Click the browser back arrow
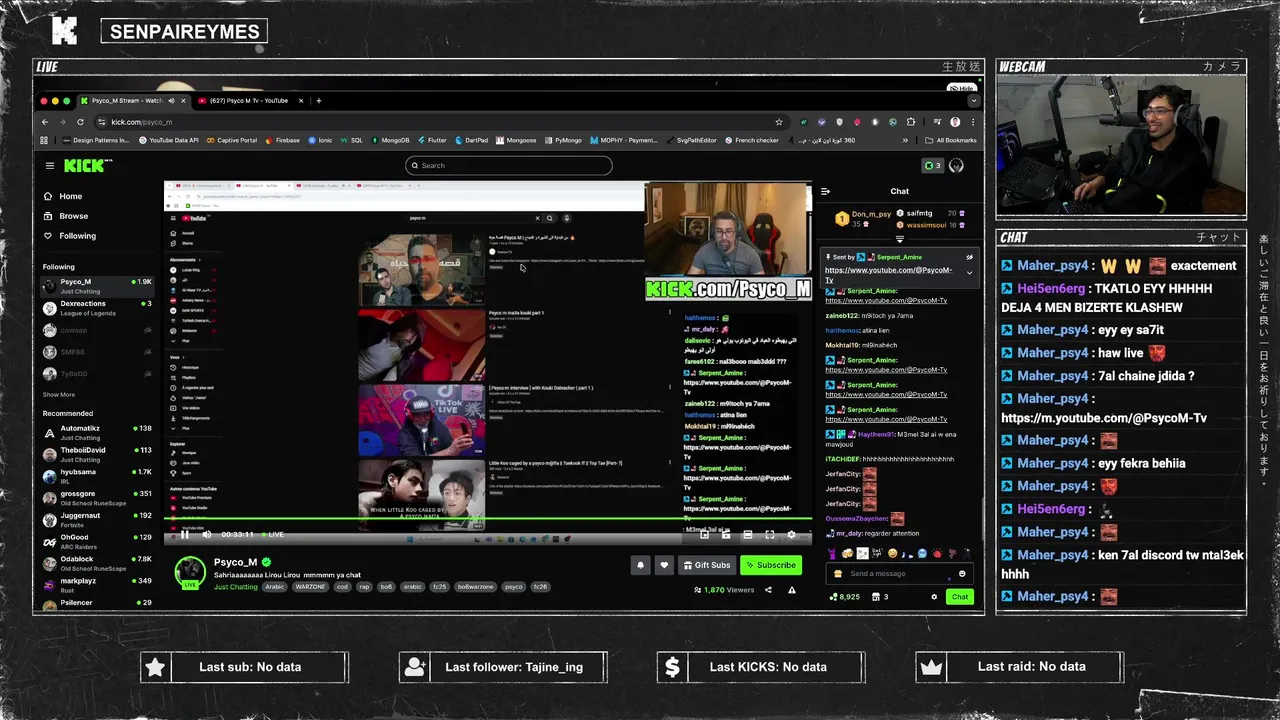The width and height of the screenshot is (1280, 720). (x=45, y=122)
